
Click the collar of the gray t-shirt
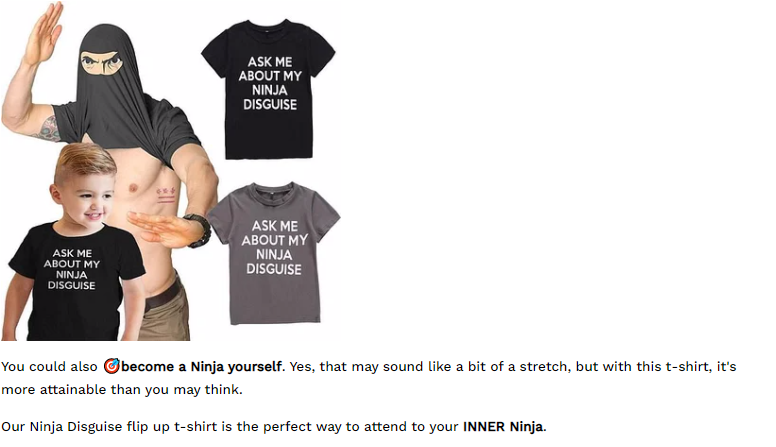click(x=273, y=191)
